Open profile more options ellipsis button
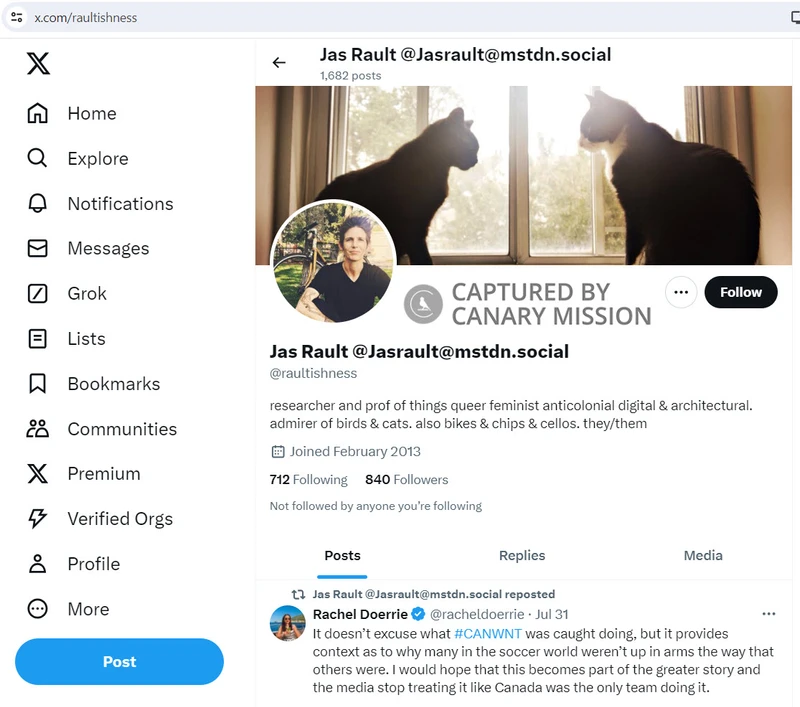This screenshot has width=800, height=707. [x=681, y=292]
